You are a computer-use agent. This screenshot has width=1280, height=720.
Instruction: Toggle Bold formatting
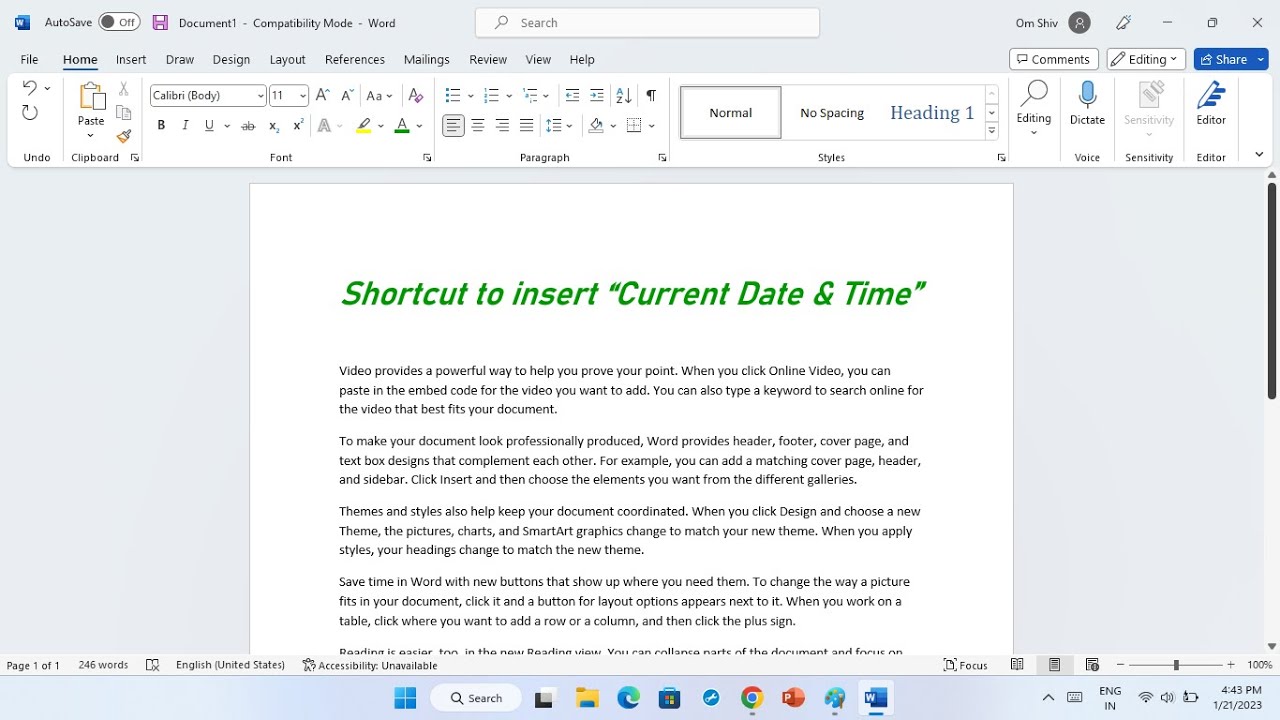161,126
